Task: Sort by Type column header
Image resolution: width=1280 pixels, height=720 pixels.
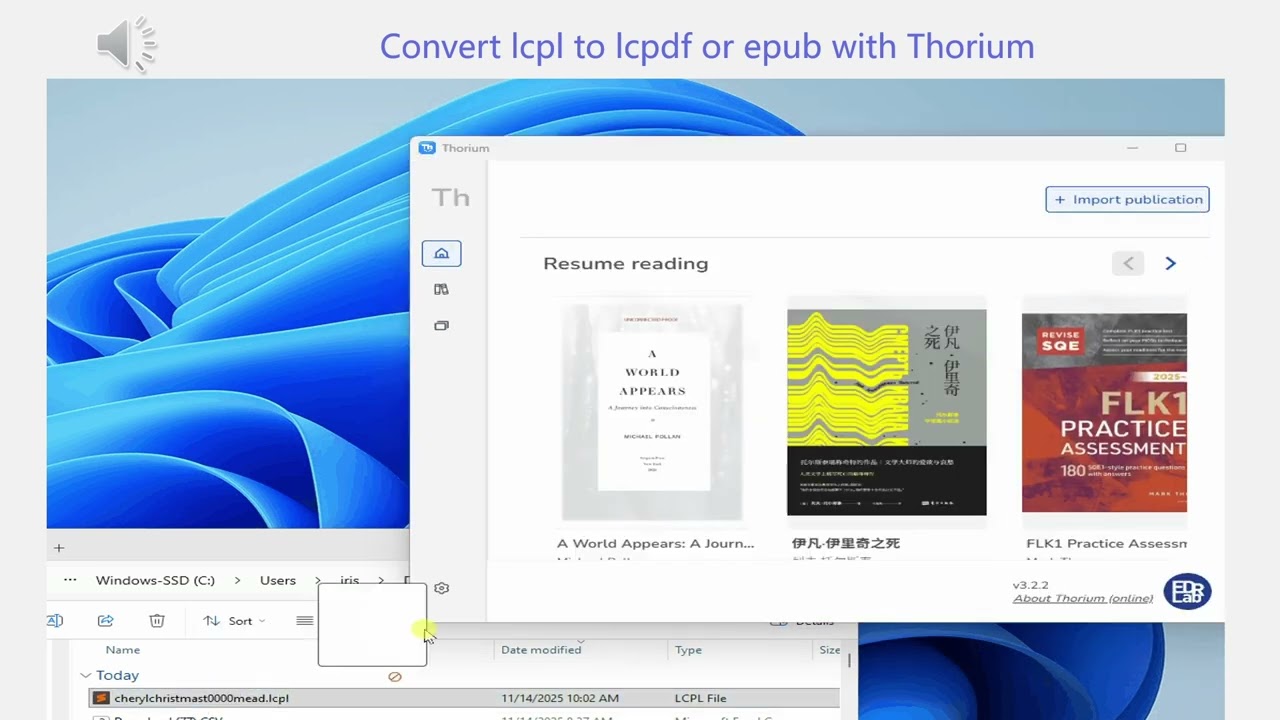Action: tap(688, 650)
